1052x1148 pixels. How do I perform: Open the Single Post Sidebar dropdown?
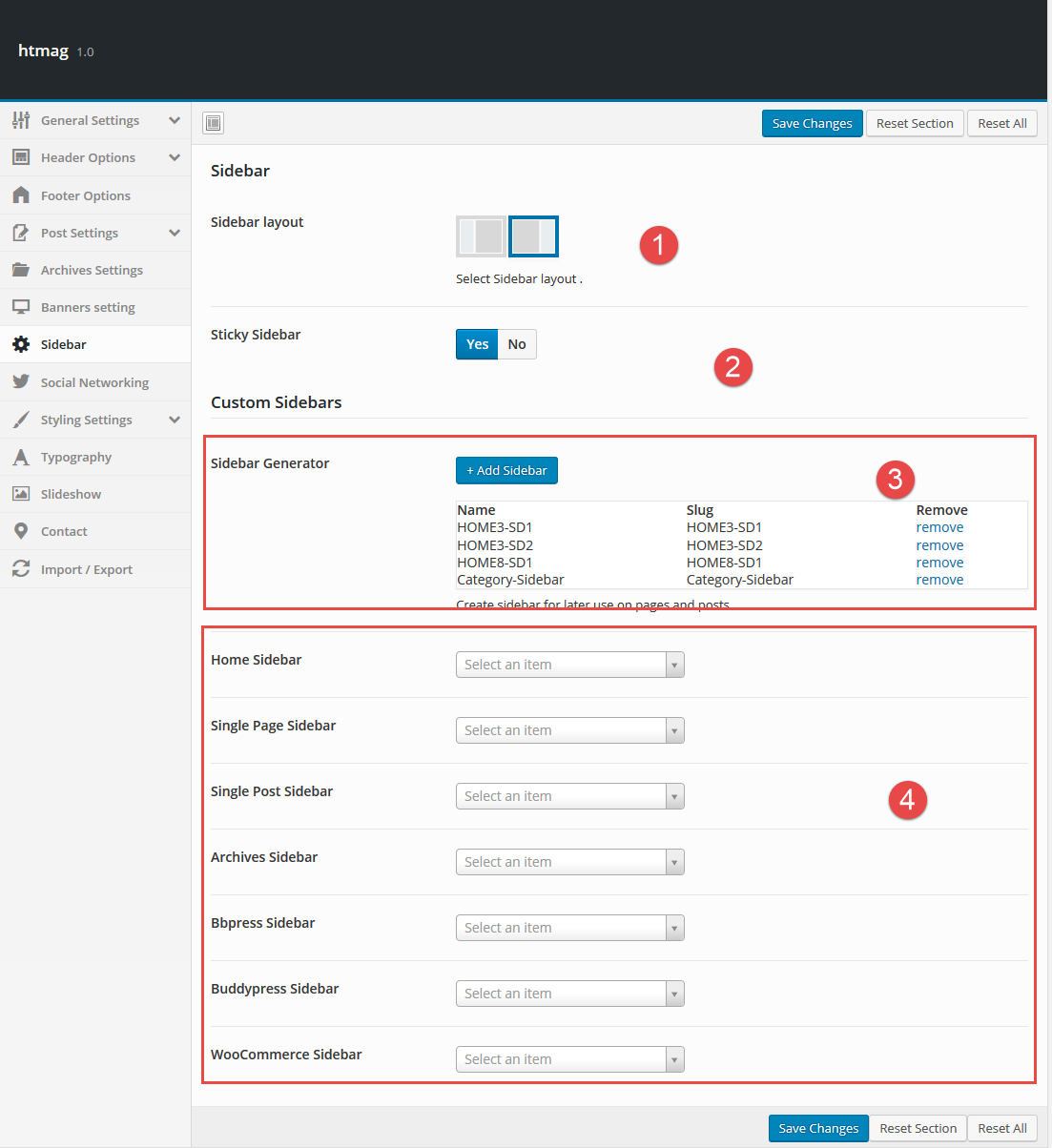569,796
